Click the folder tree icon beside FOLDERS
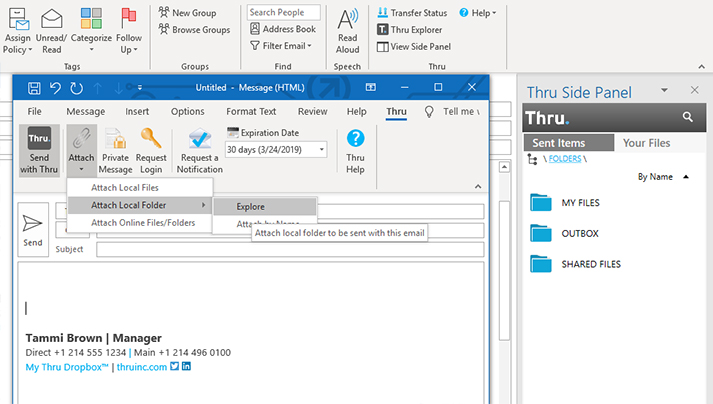Viewport: 713px width, 404px height. 532,159
